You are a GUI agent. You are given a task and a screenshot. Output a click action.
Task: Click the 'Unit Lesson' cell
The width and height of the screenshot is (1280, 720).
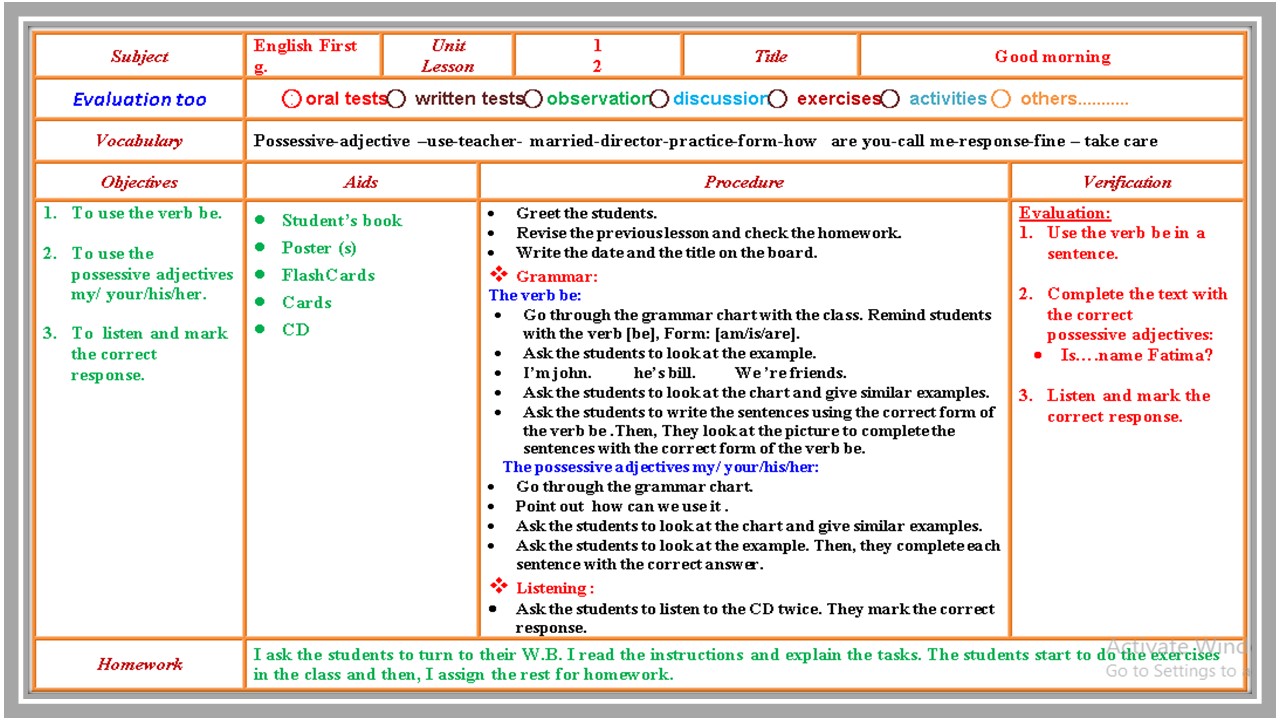coord(448,56)
